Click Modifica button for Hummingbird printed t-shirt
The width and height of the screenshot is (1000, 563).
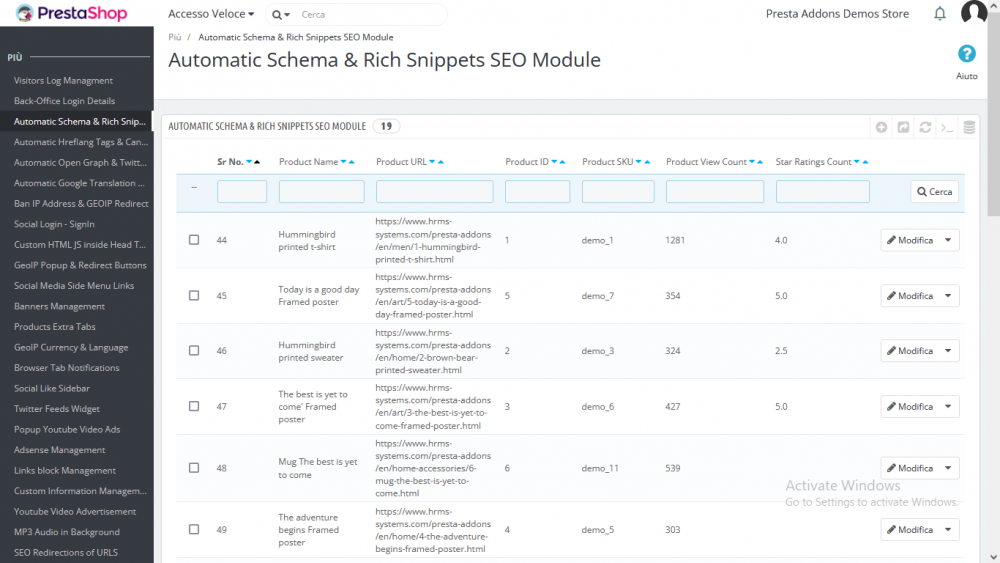[909, 240]
